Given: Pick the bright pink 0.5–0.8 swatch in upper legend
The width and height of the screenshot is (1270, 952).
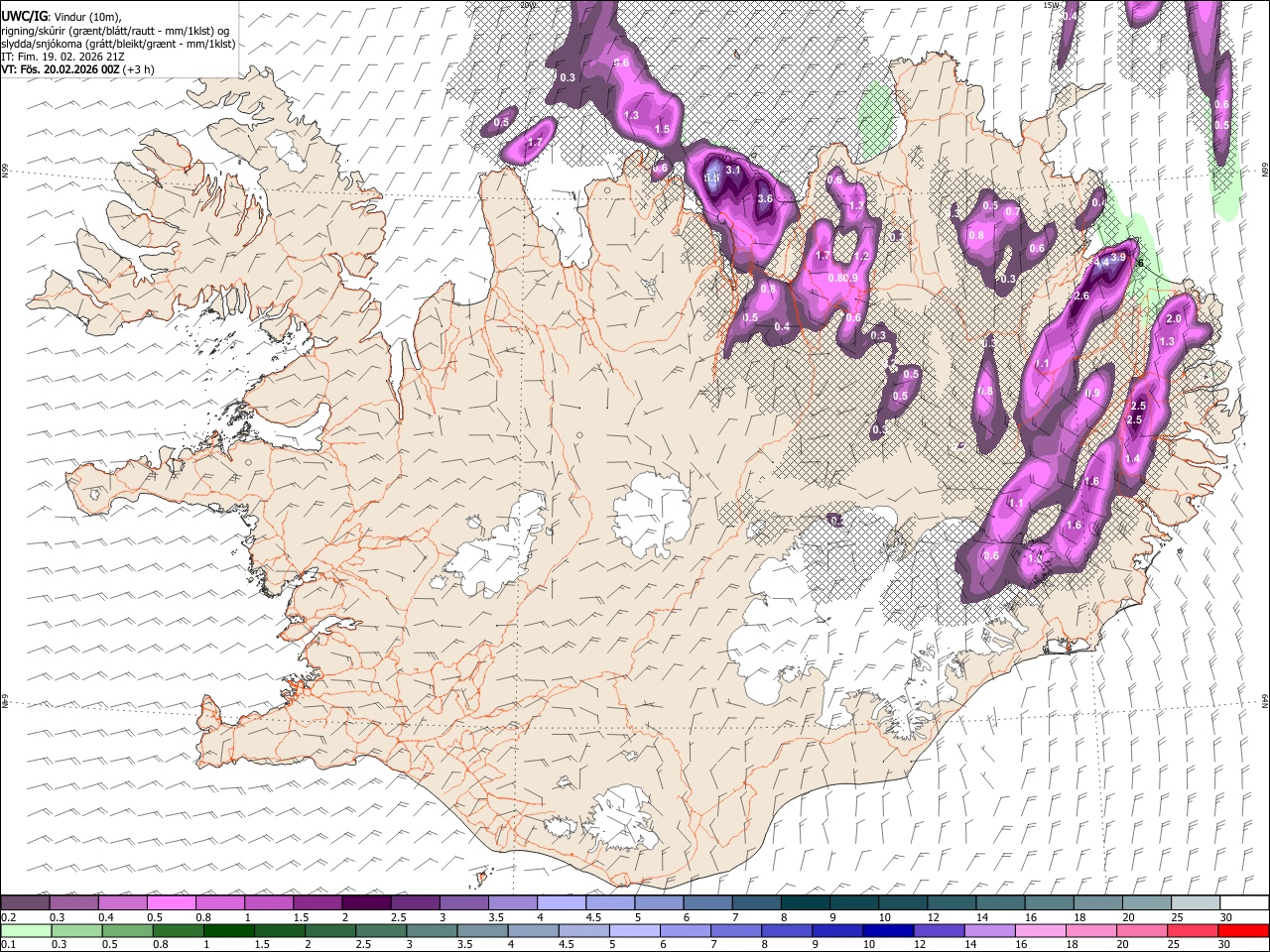Looking at the screenshot, I should (172, 903).
